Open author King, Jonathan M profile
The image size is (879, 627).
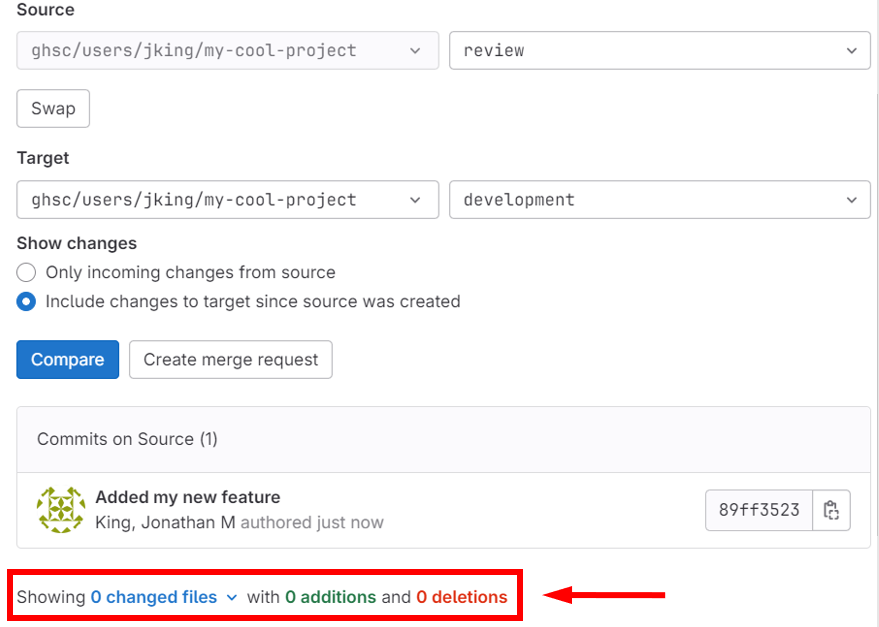[x=165, y=523]
